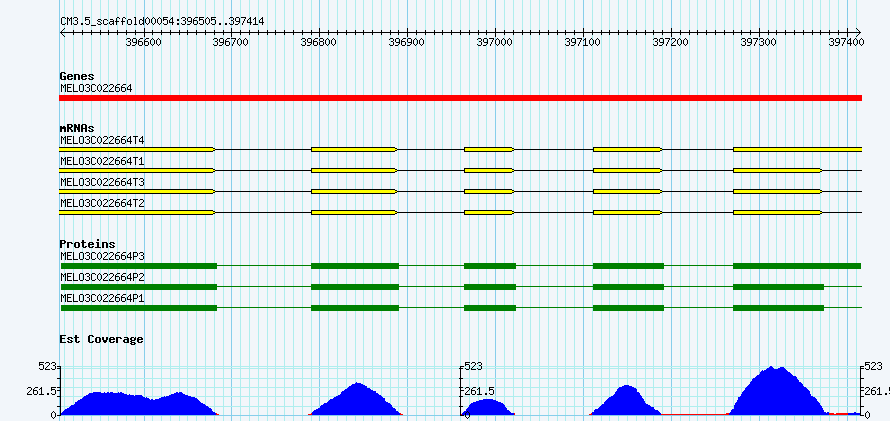The height and width of the screenshot is (421, 890).
Task: Click ruler position label 396600
Action: point(144,43)
